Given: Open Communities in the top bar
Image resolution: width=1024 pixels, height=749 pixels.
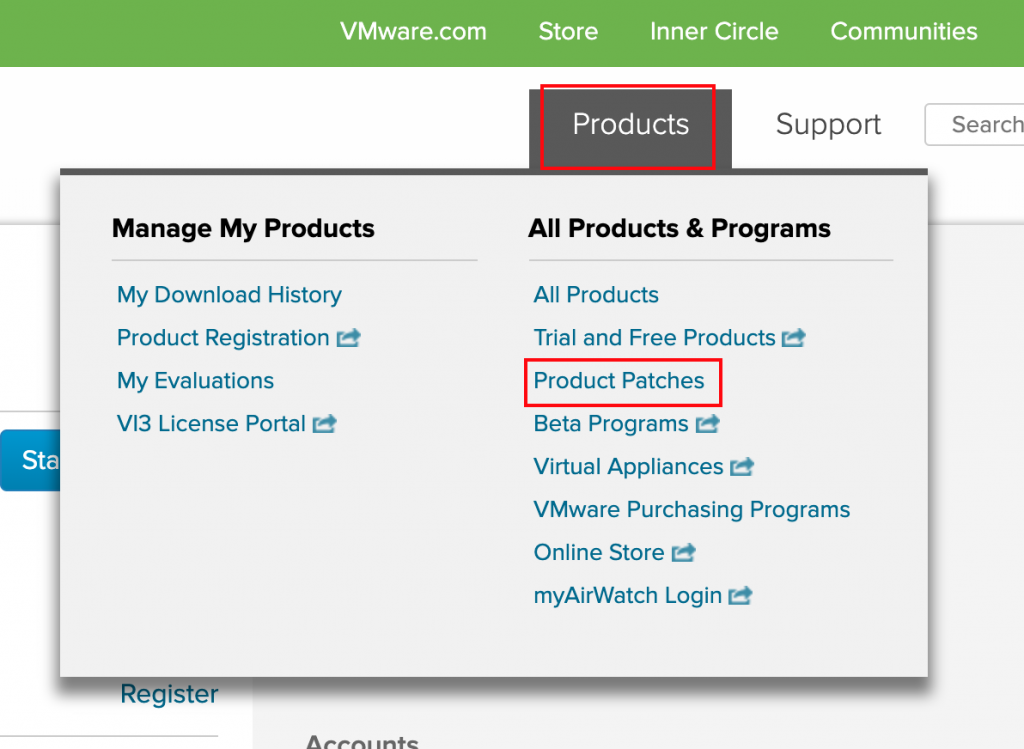Looking at the screenshot, I should 904,31.
